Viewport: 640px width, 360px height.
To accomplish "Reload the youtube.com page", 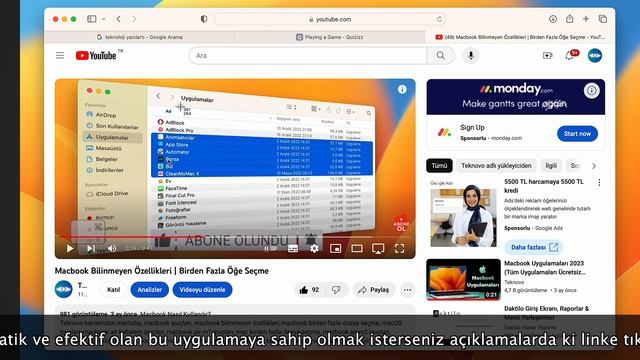I will coord(439,19).
